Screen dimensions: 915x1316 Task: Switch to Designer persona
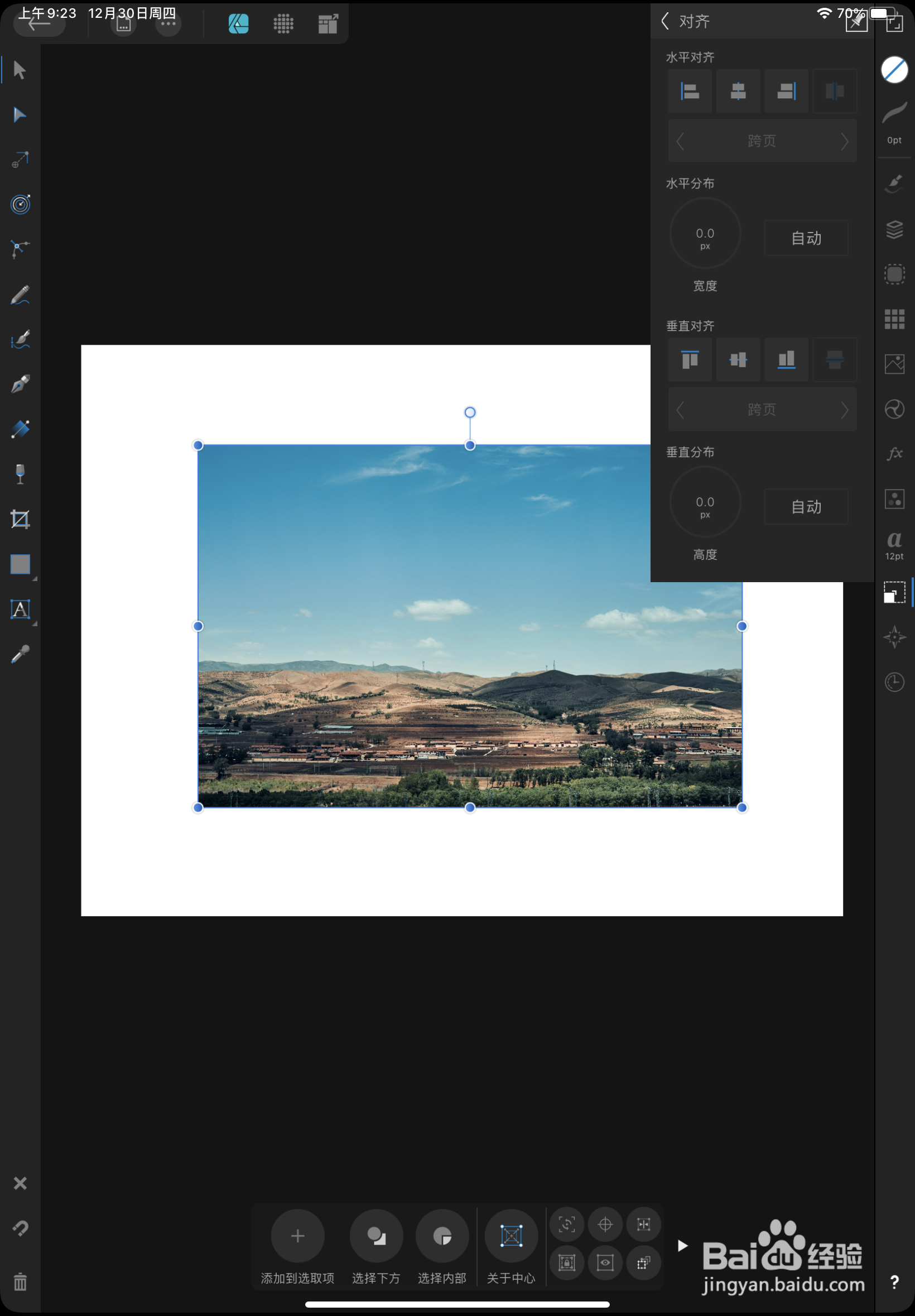tap(238, 23)
